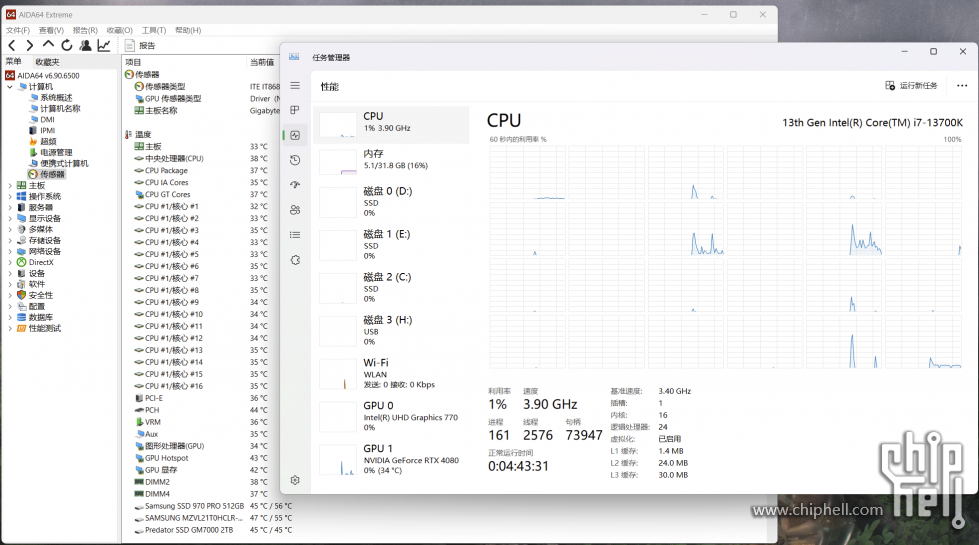Open Task Manager settings gear
This screenshot has height=545, width=979.
point(295,480)
